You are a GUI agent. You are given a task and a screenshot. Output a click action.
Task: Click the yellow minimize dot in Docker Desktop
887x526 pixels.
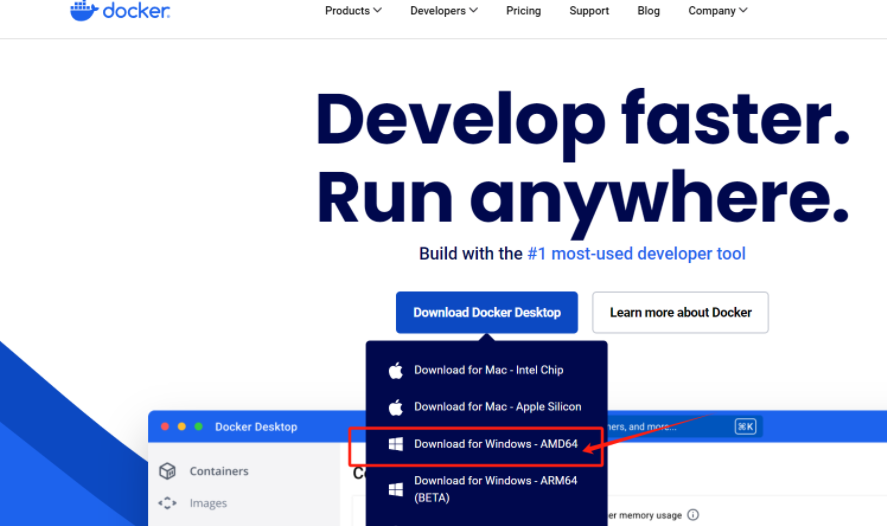coord(182,426)
